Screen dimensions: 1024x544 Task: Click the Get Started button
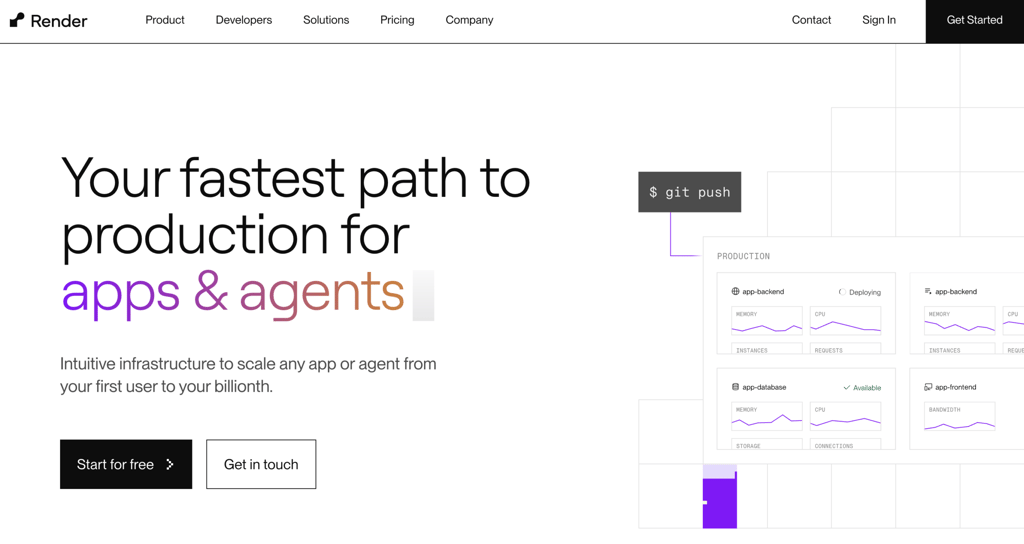[x=974, y=22]
